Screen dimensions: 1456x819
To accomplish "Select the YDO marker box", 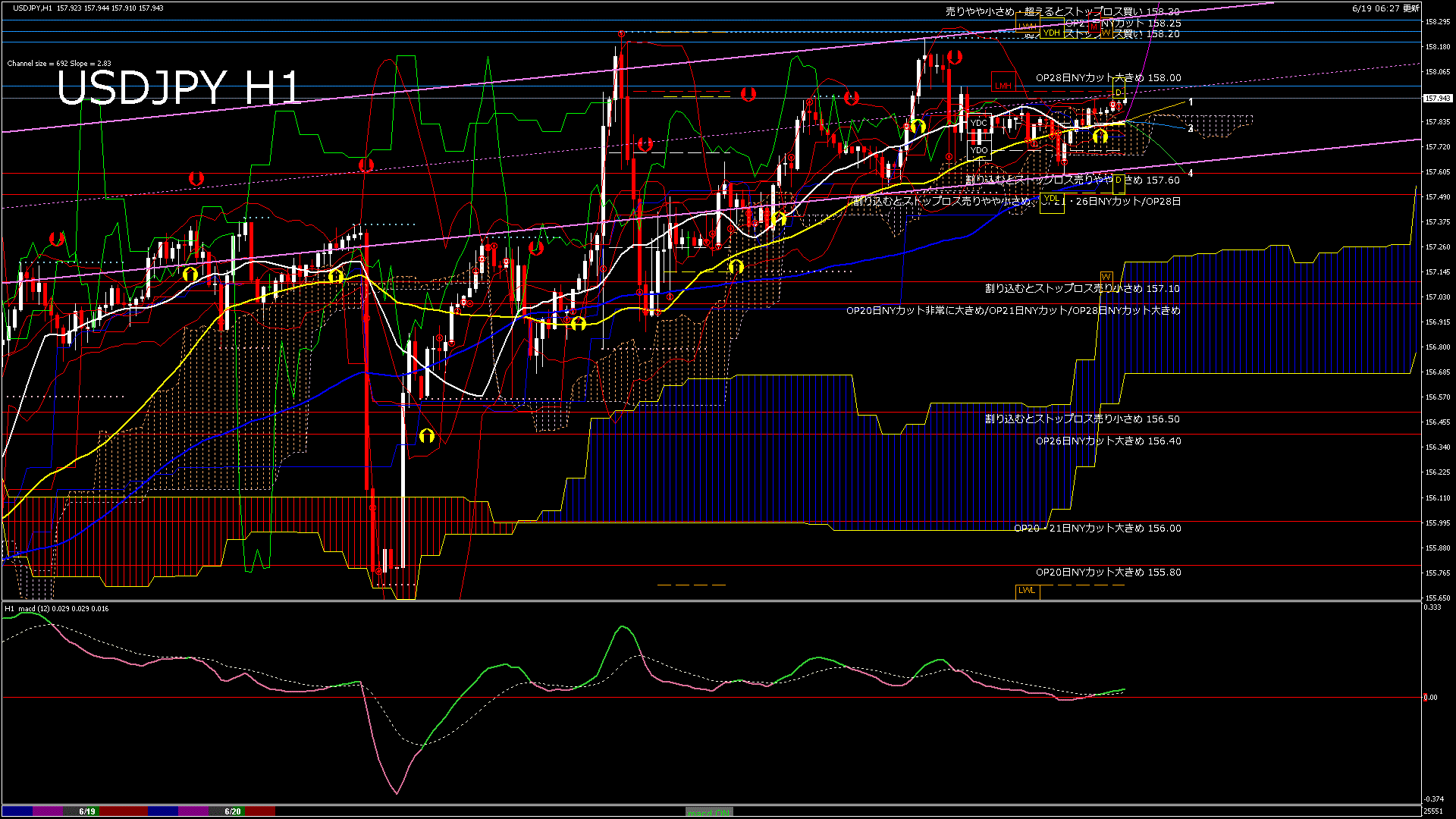I will click(x=979, y=150).
